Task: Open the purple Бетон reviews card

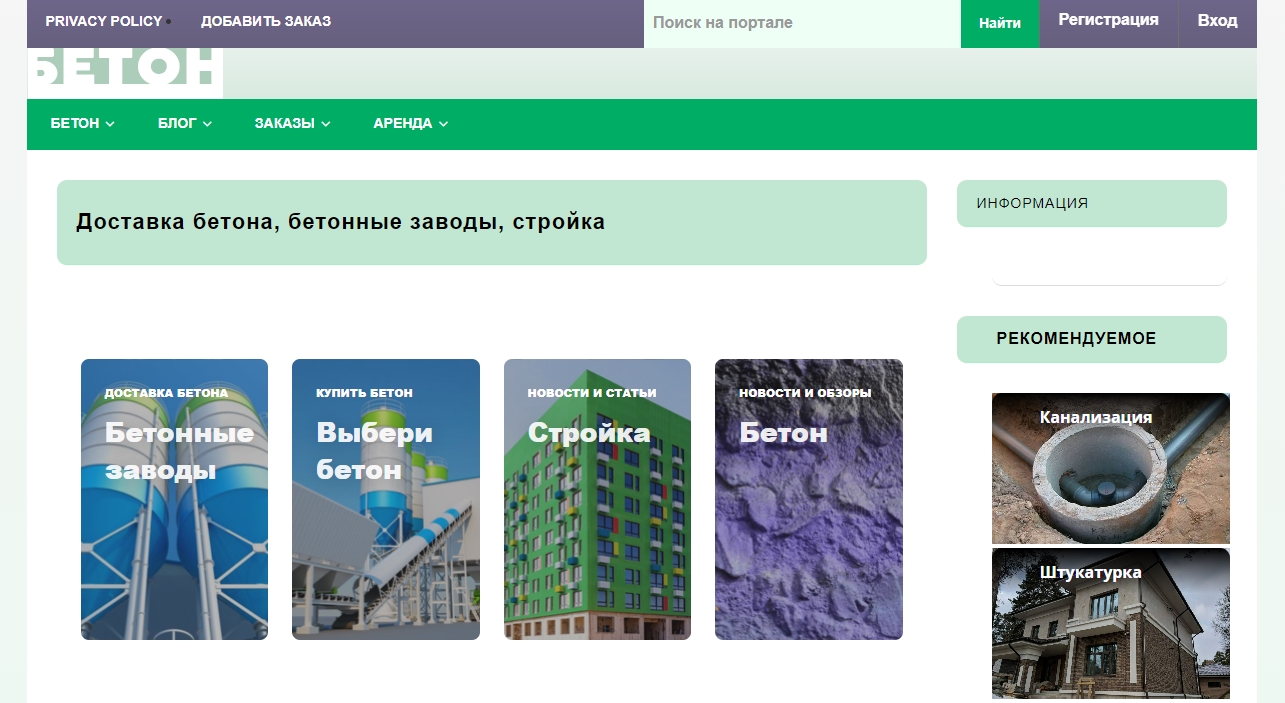Action: tap(809, 499)
